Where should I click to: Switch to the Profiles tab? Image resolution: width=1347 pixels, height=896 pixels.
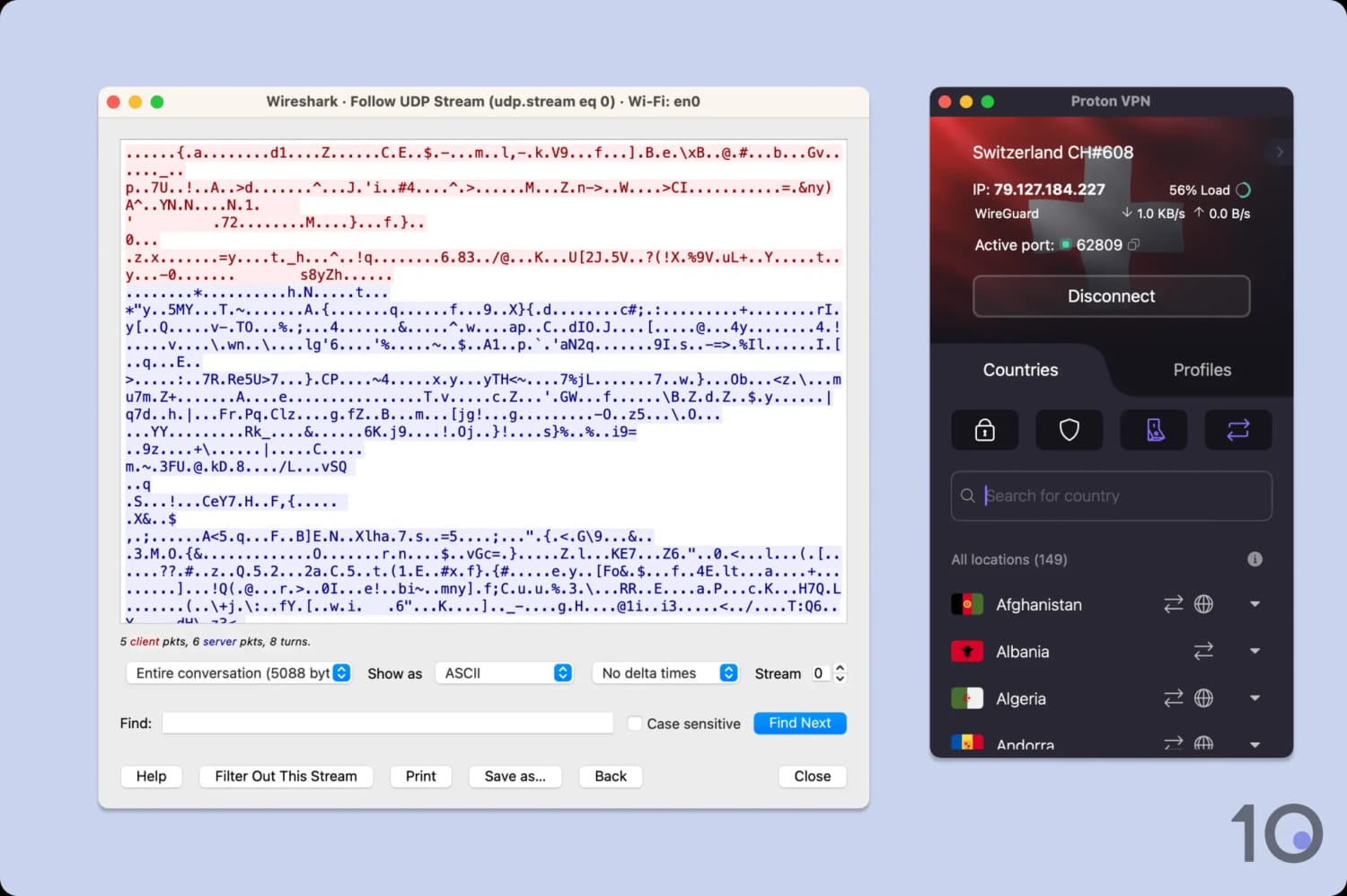coord(1202,370)
